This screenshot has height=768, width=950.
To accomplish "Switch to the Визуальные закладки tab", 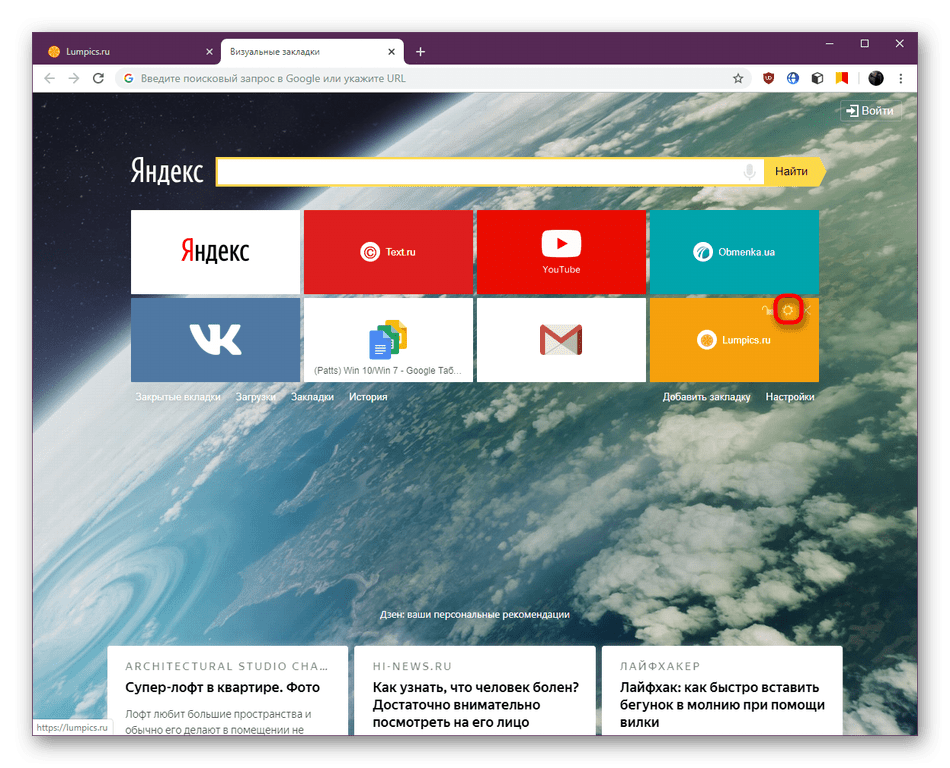I will click(x=290, y=51).
